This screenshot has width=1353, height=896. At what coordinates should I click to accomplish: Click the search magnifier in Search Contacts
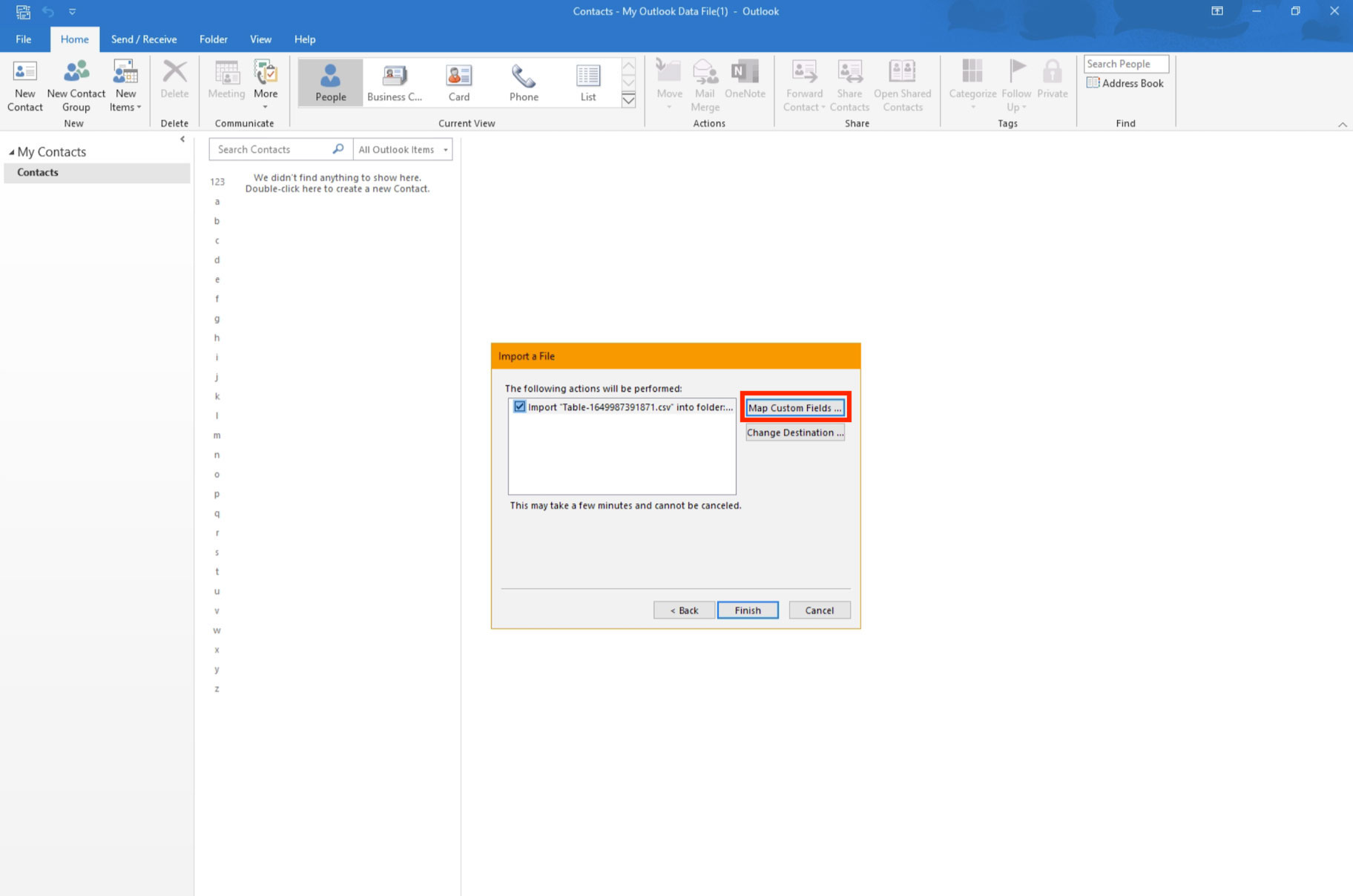[x=338, y=149]
